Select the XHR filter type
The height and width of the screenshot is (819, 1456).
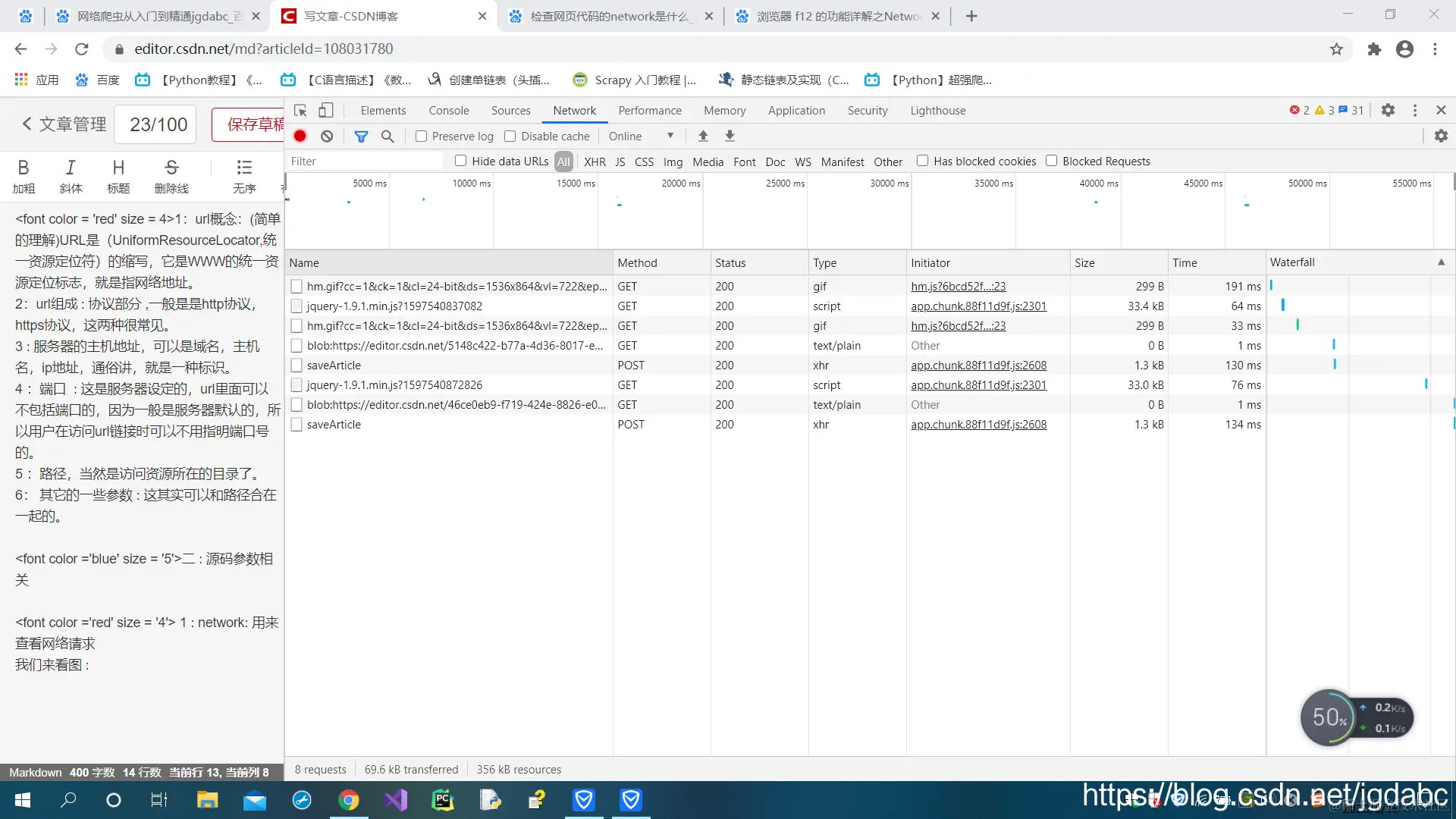(595, 162)
